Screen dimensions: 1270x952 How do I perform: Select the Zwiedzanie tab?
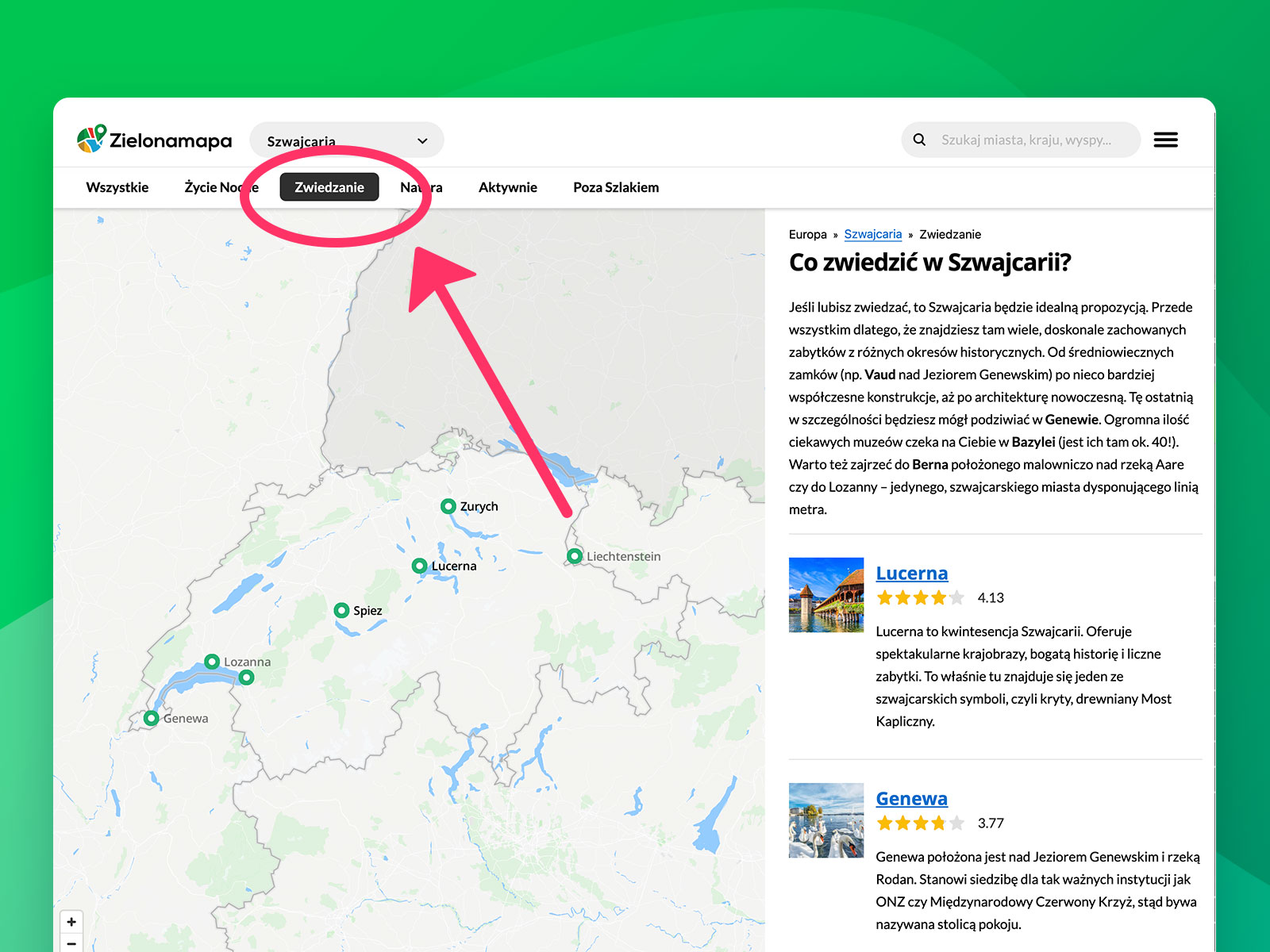pyautogui.click(x=329, y=187)
